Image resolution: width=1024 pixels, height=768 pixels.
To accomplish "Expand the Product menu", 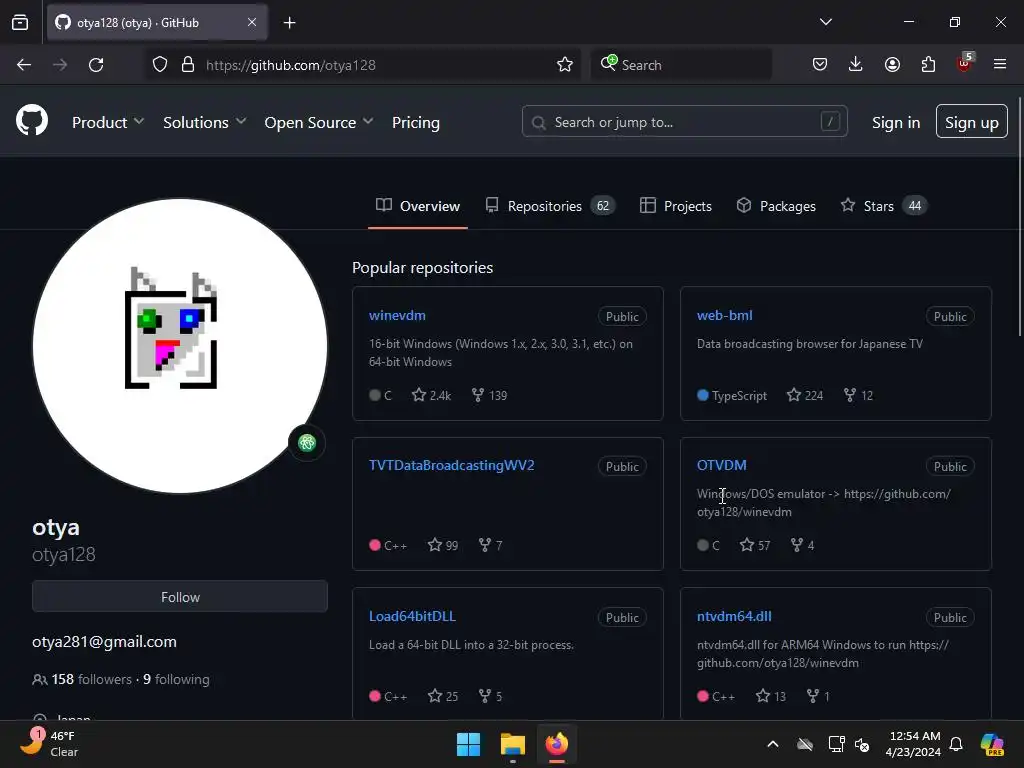I will pyautogui.click(x=108, y=122).
